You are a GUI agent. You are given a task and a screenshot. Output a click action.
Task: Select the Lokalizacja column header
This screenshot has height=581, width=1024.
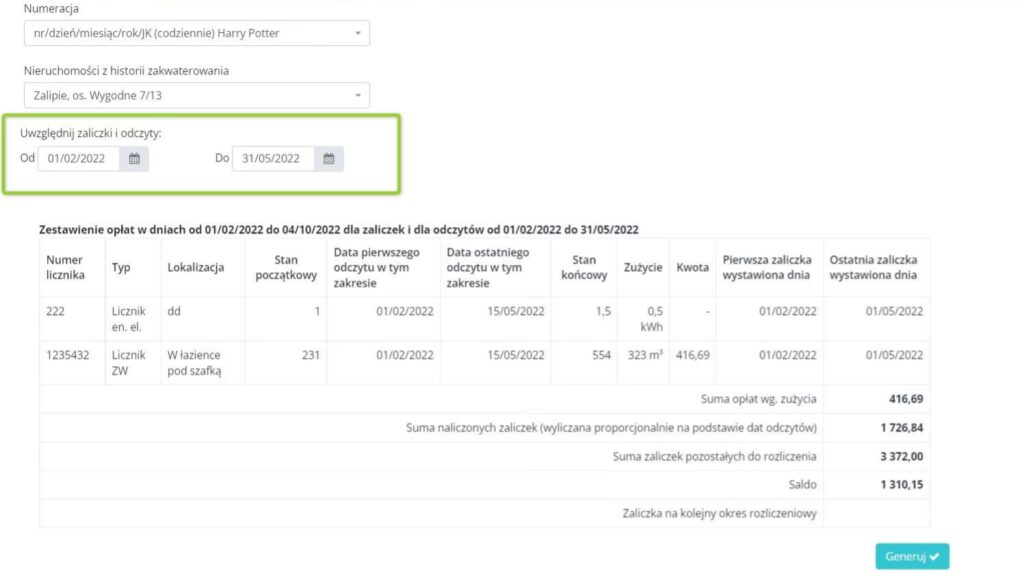(x=197, y=267)
